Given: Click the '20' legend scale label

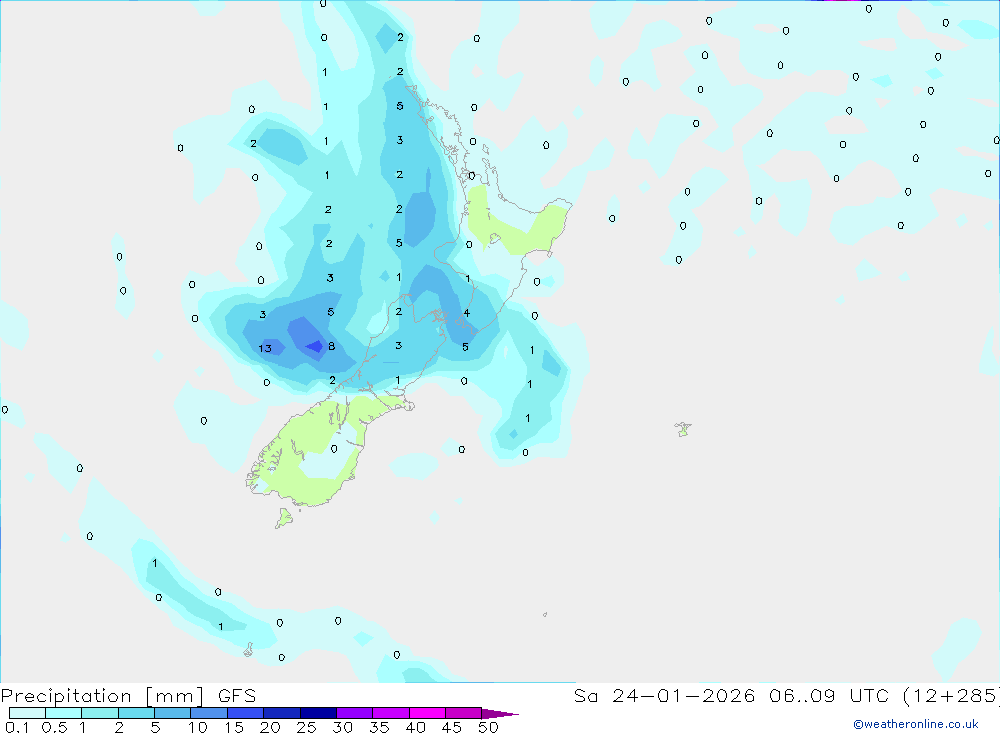Looking at the screenshot, I should click(x=270, y=727).
